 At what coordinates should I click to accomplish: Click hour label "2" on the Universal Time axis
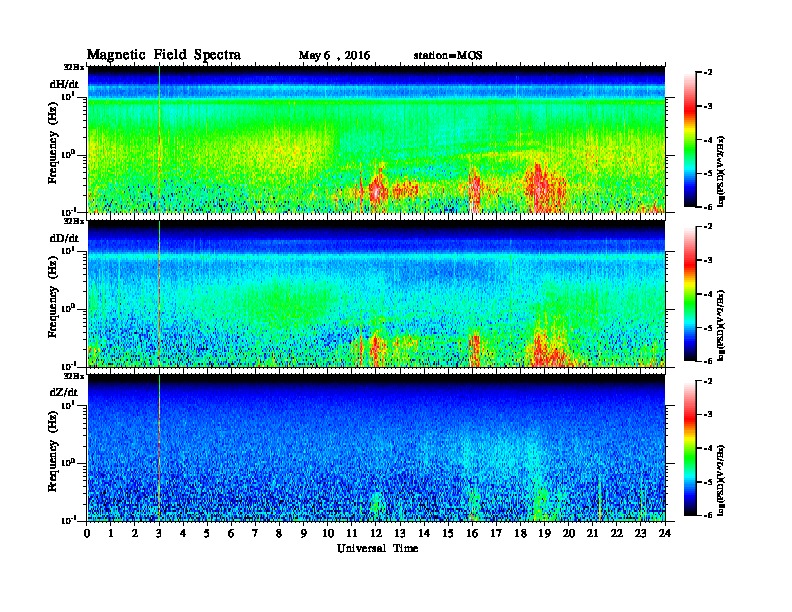pos(135,533)
